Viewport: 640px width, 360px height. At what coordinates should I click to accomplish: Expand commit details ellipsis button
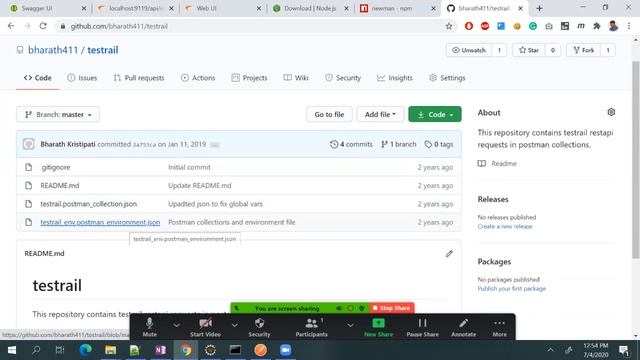coord(215,144)
